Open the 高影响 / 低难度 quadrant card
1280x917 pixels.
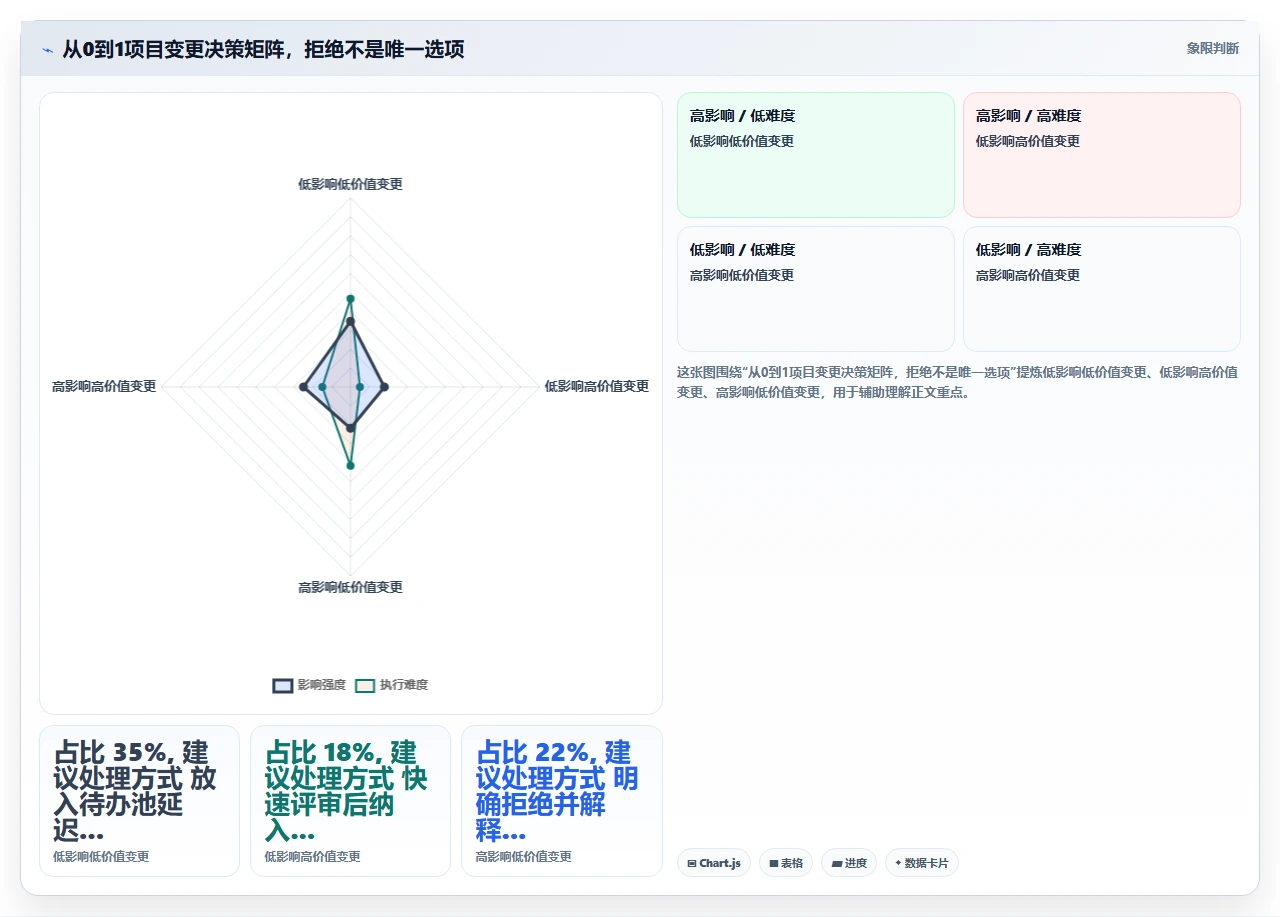click(x=816, y=155)
